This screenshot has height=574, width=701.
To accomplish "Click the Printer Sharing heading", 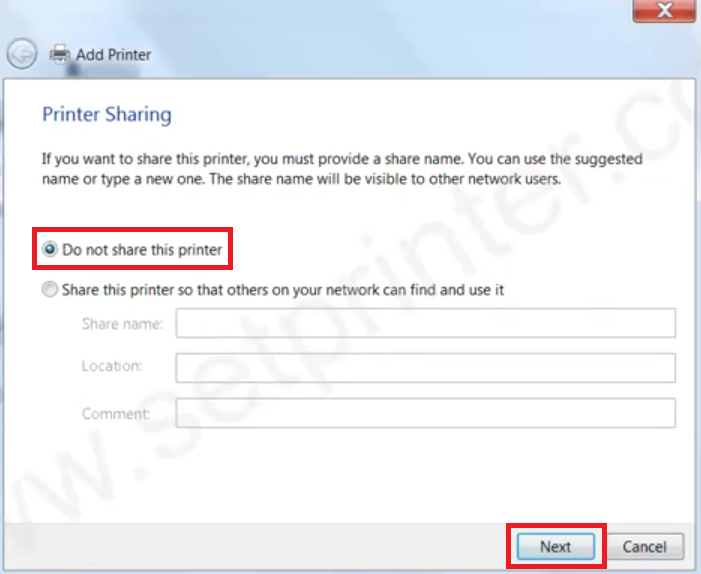I will pos(107,114).
